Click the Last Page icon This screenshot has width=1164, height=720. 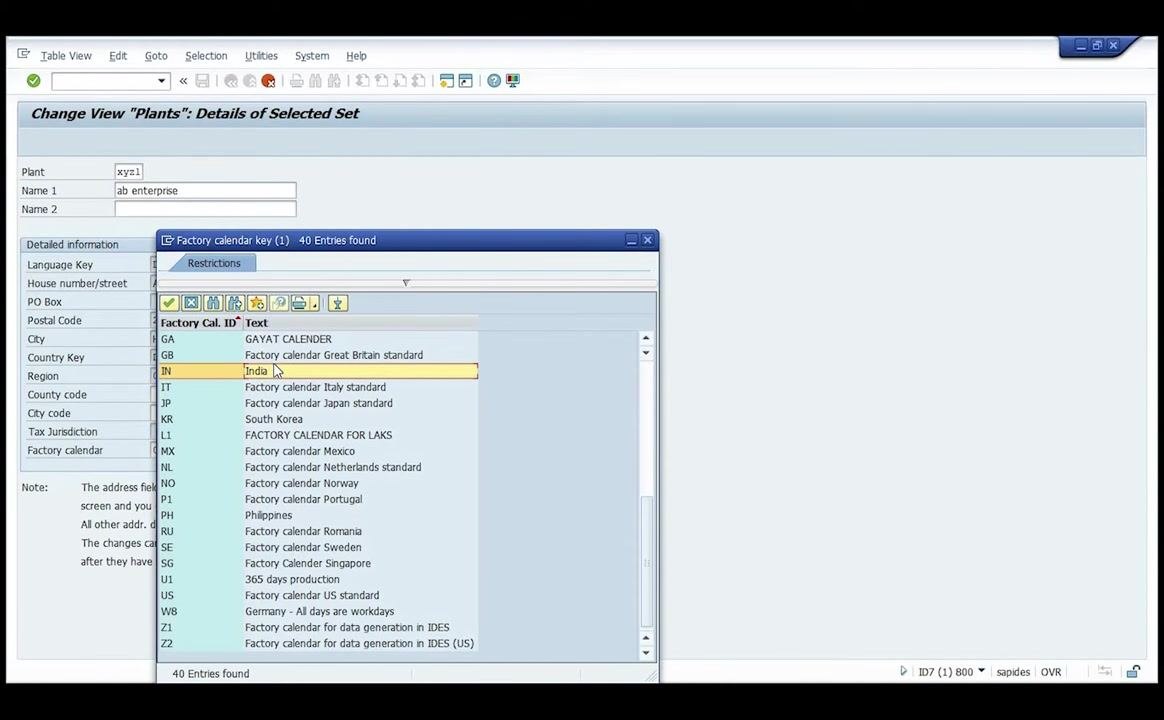(419, 81)
